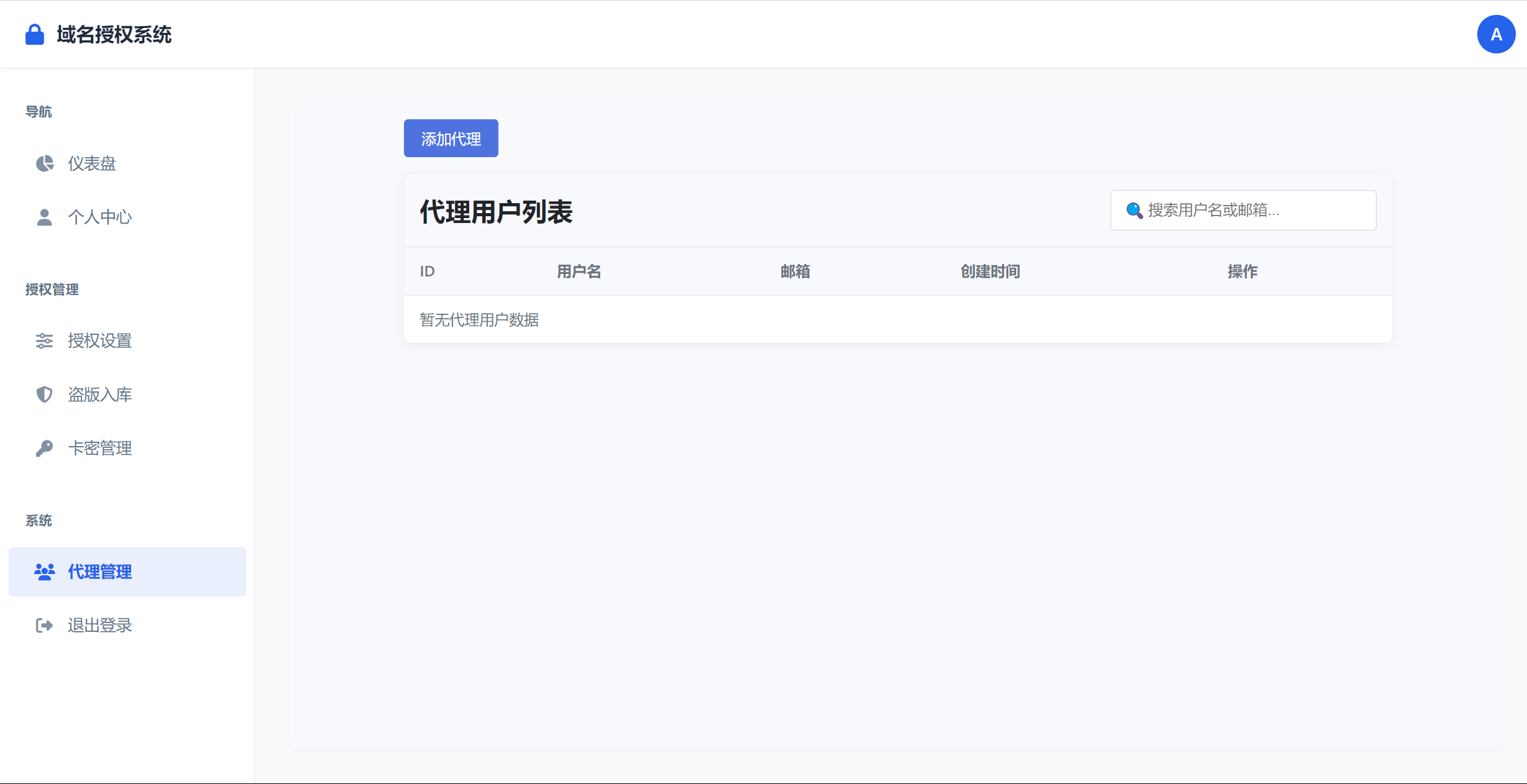Click the 个人中心 person icon
Screen dimensions: 1527x784
[44, 216]
